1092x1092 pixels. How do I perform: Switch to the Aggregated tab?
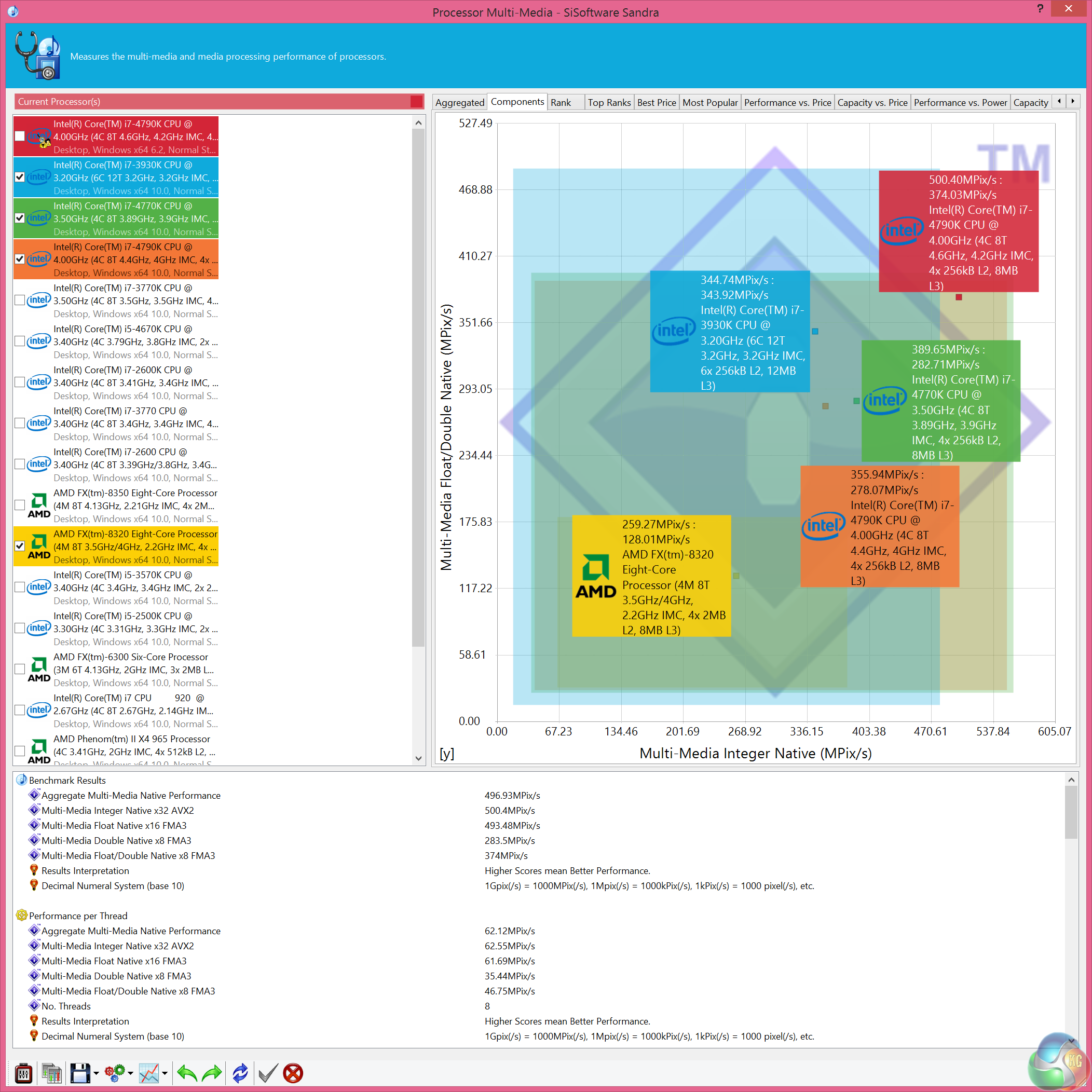click(459, 102)
